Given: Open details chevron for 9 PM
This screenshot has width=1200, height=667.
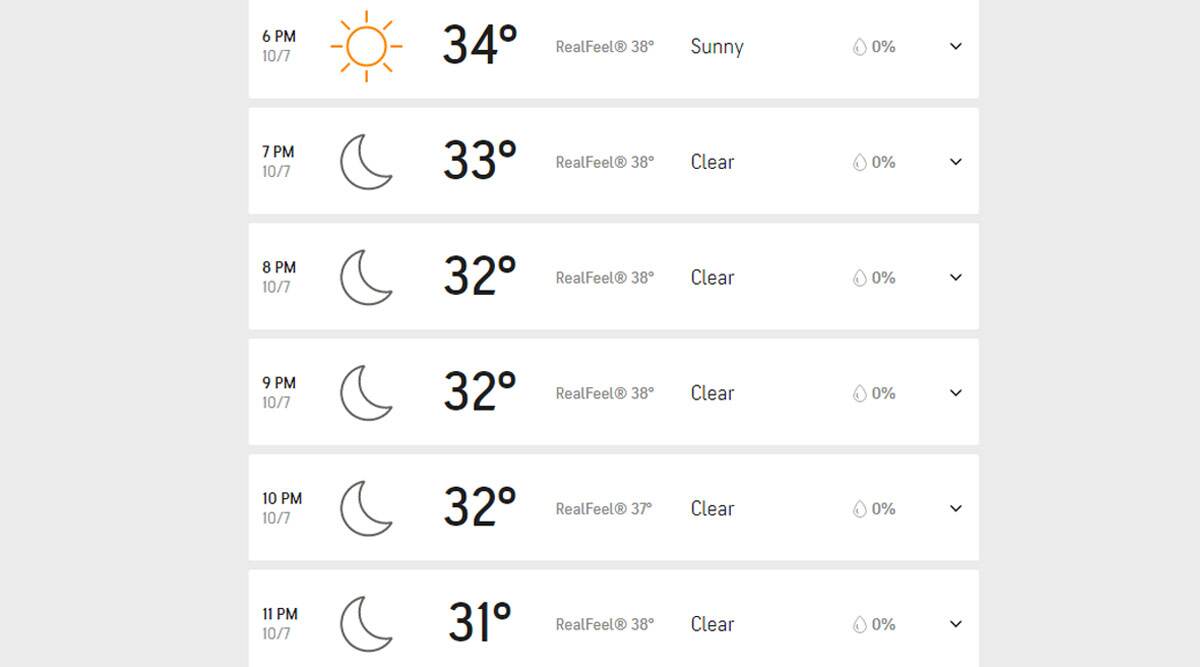Looking at the screenshot, I should (x=956, y=393).
